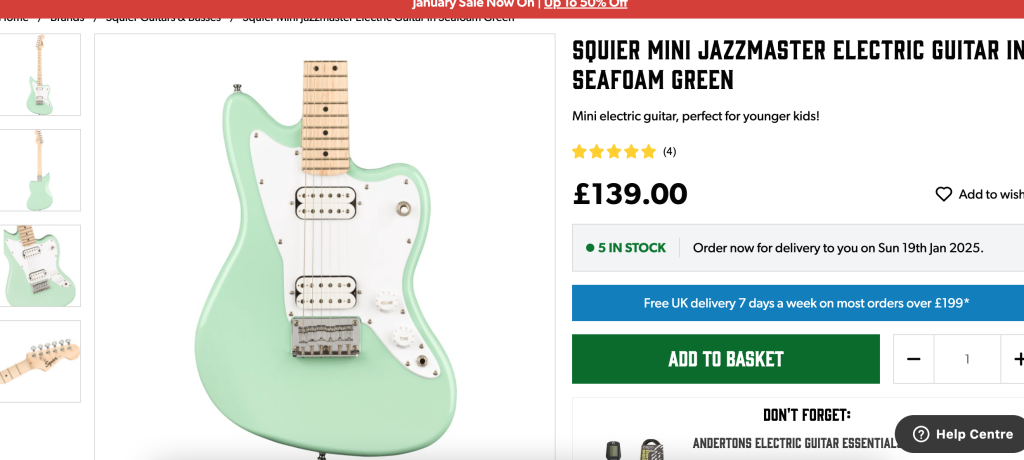Click the quantity input field
Screen dimensions: 1024x460
pos(967,359)
